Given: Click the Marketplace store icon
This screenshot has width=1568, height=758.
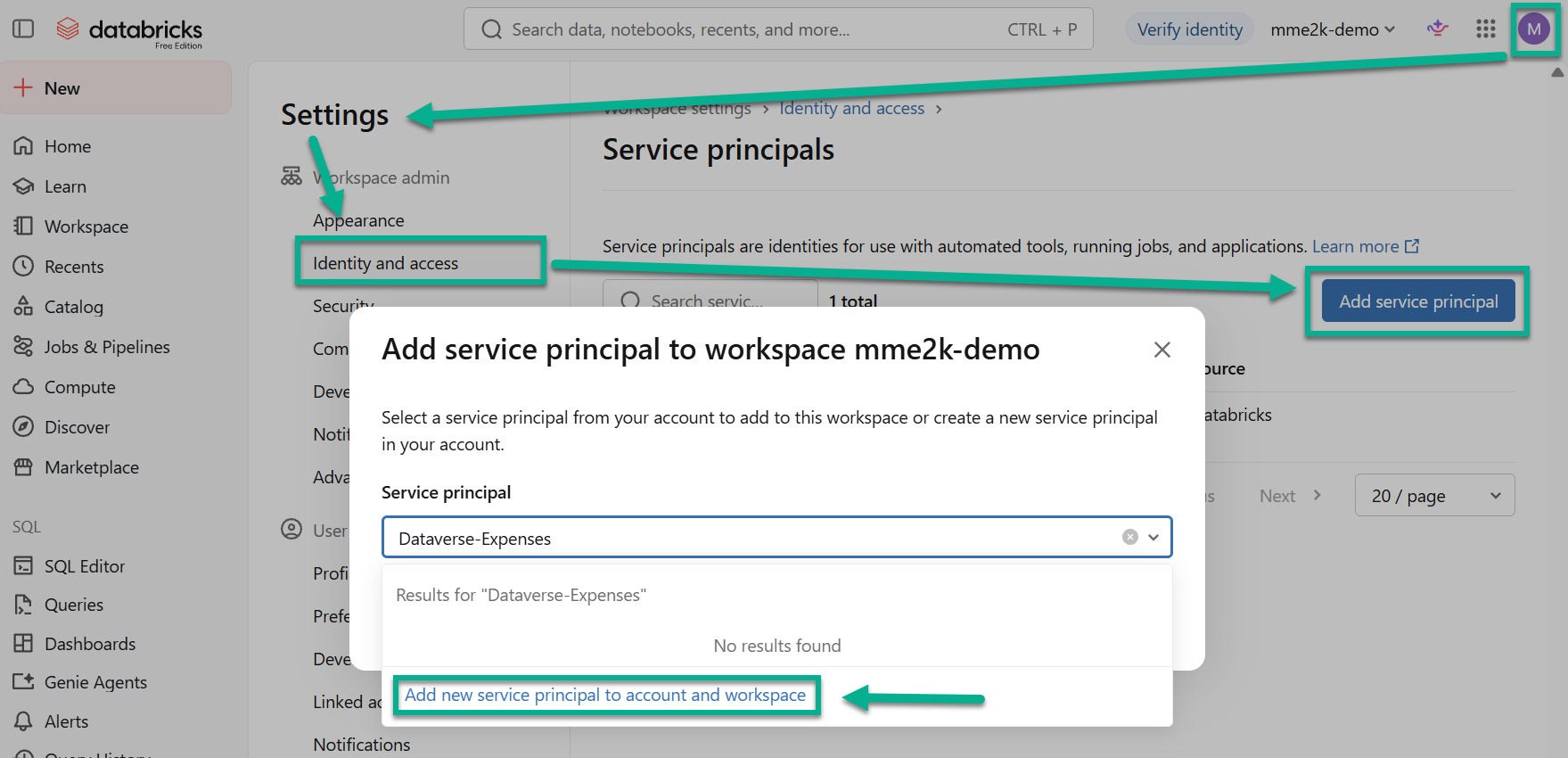Looking at the screenshot, I should pos(23,467).
